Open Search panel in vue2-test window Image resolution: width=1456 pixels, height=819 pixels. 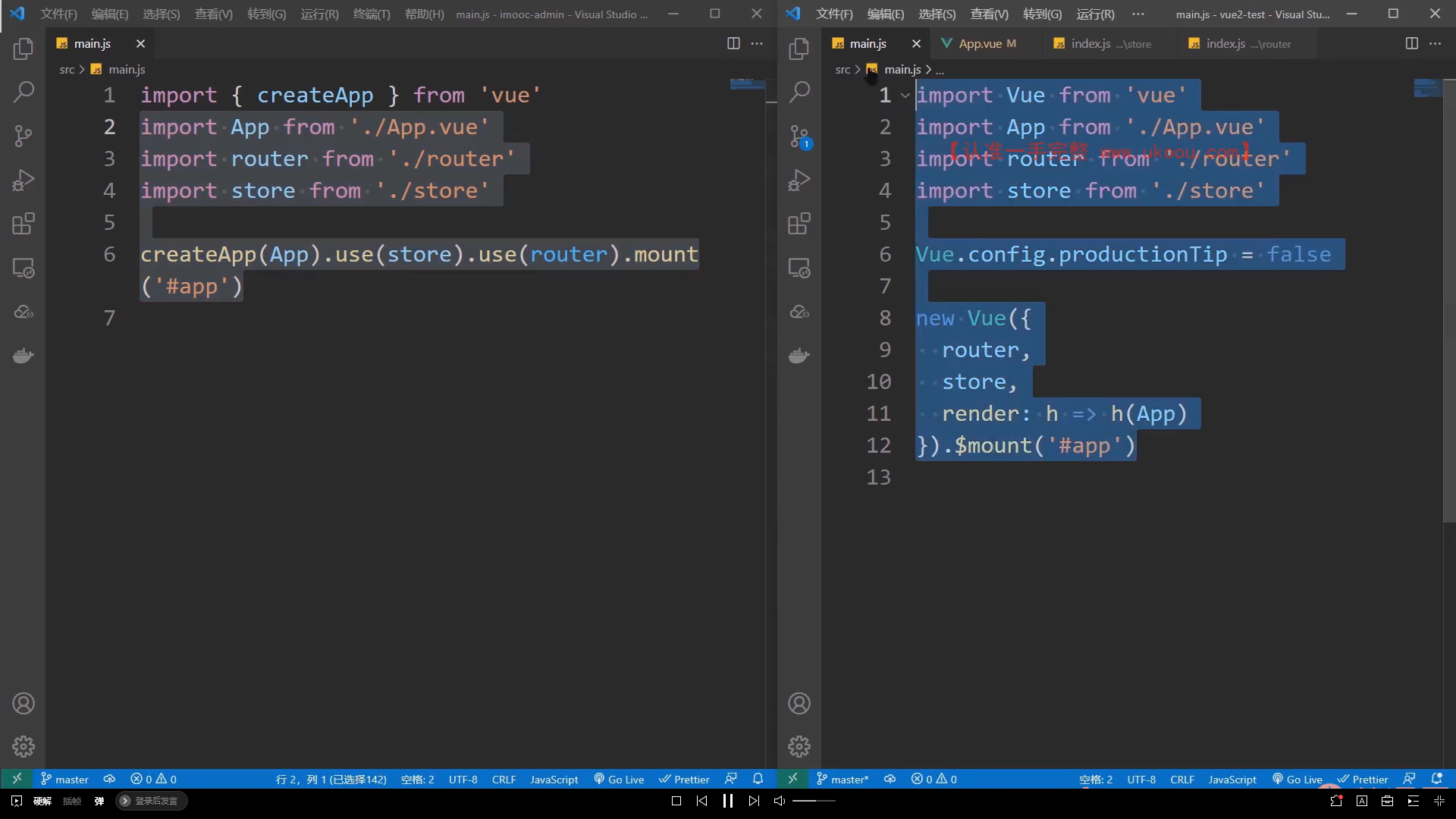click(799, 92)
